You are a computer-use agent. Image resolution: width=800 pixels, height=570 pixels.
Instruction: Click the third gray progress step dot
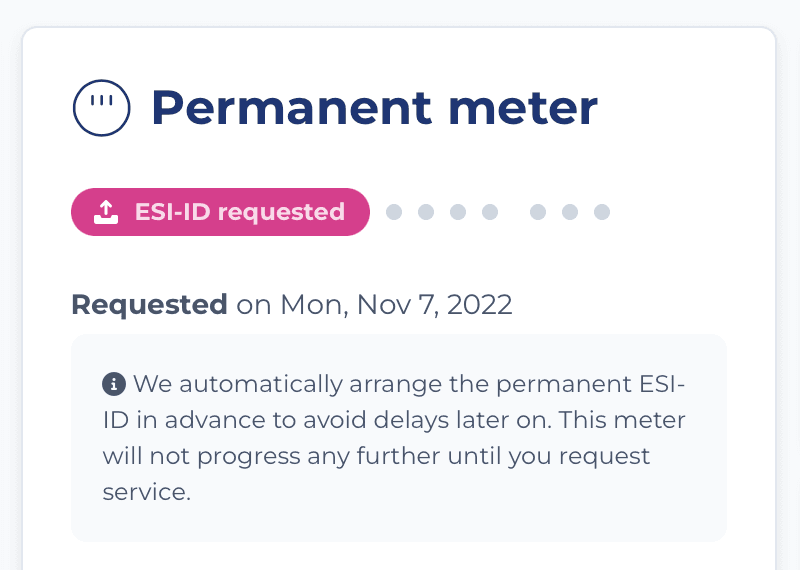click(x=458, y=212)
